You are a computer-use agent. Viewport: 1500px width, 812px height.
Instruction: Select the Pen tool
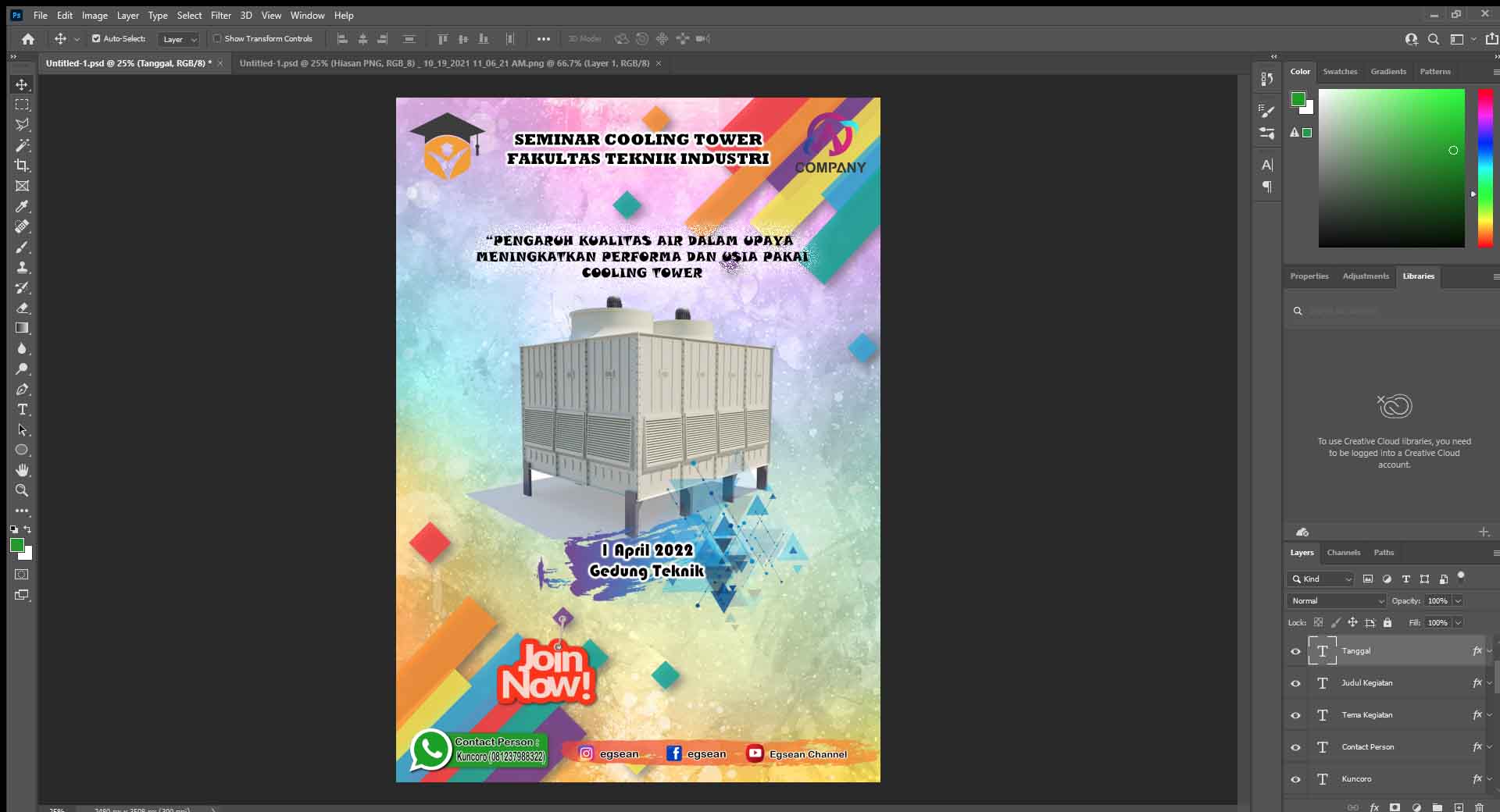coord(22,389)
